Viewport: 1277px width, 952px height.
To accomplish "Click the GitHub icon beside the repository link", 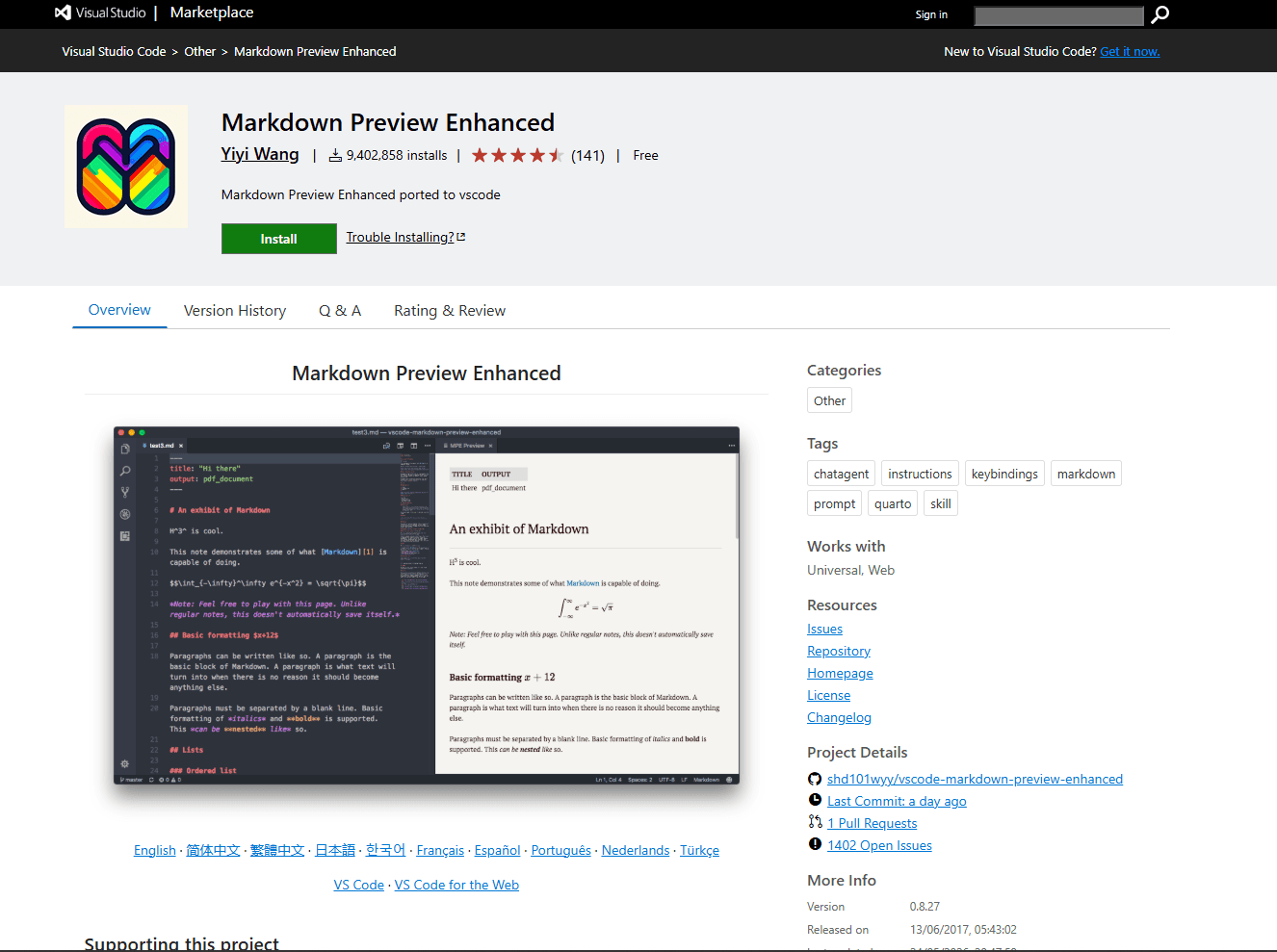I will tap(815, 780).
